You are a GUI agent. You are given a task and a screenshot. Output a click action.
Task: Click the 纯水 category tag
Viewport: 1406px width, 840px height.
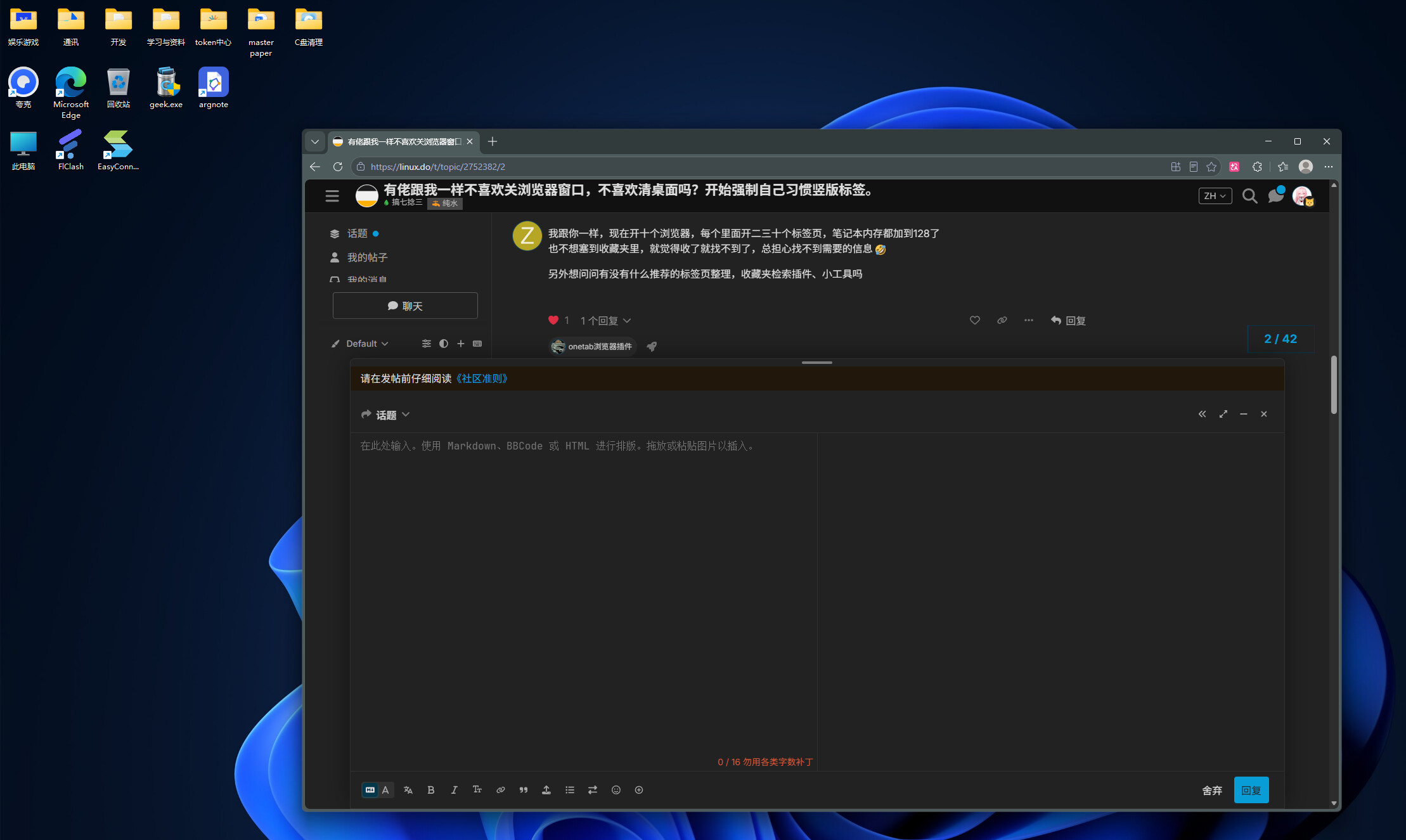pyautogui.click(x=445, y=204)
